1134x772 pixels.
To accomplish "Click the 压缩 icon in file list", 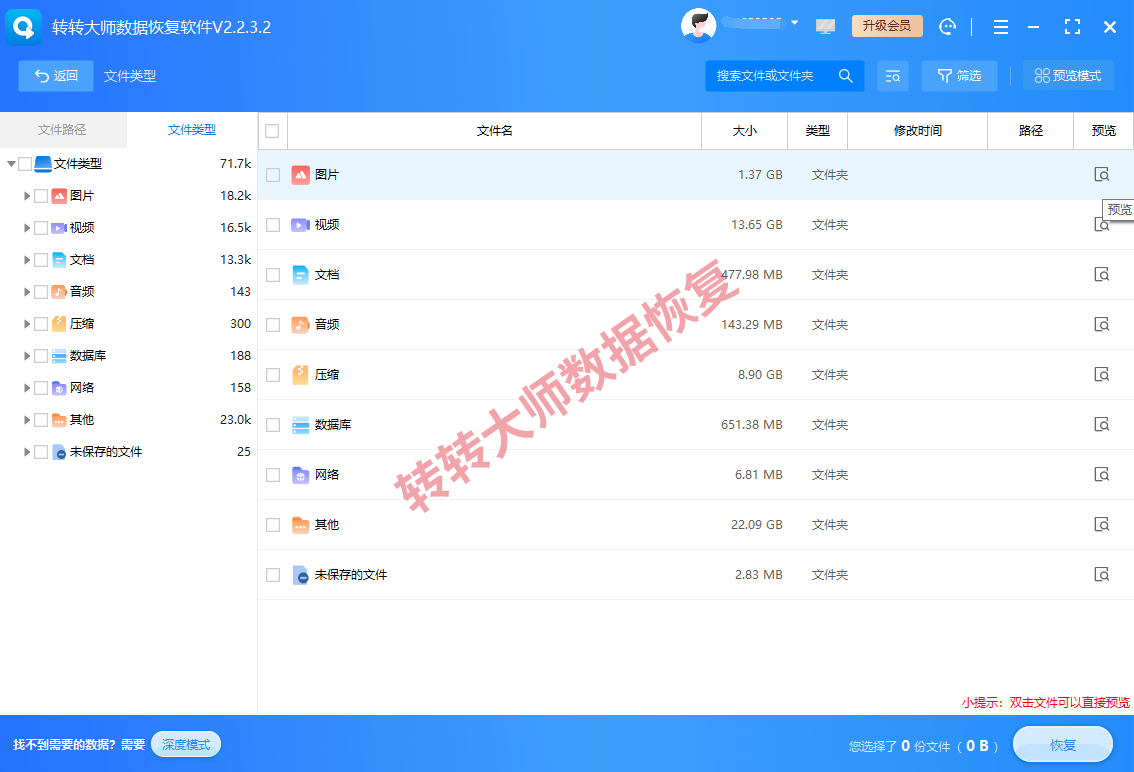I will [300, 374].
